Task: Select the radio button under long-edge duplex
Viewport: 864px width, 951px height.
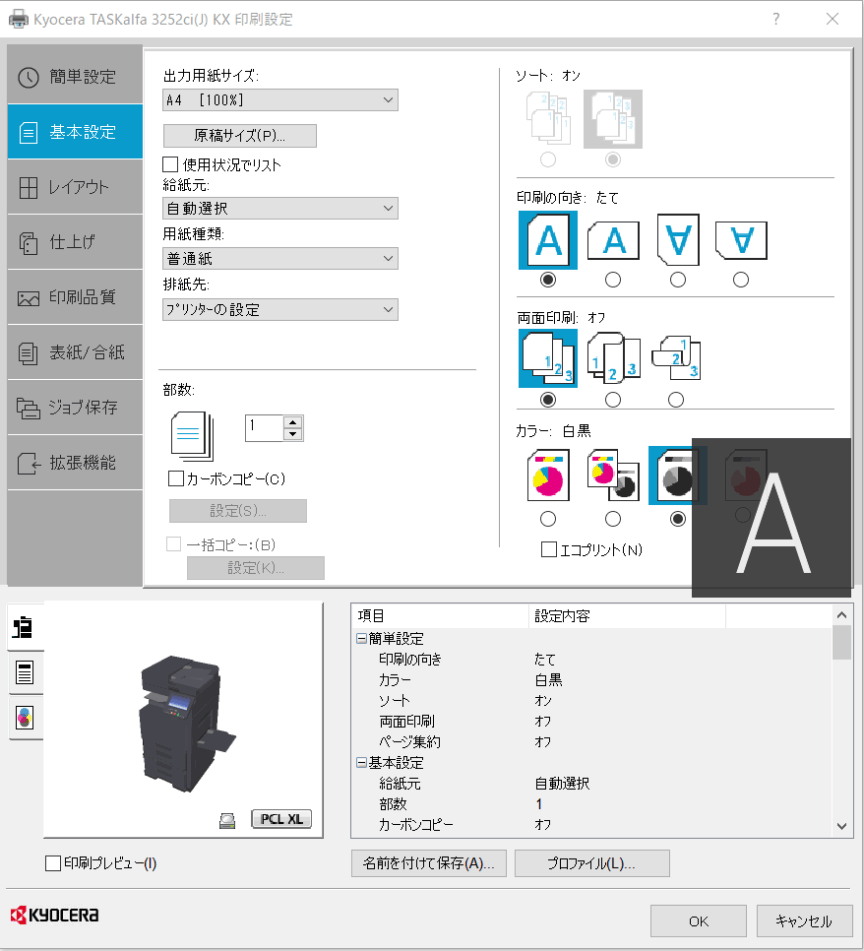Action: [x=613, y=400]
